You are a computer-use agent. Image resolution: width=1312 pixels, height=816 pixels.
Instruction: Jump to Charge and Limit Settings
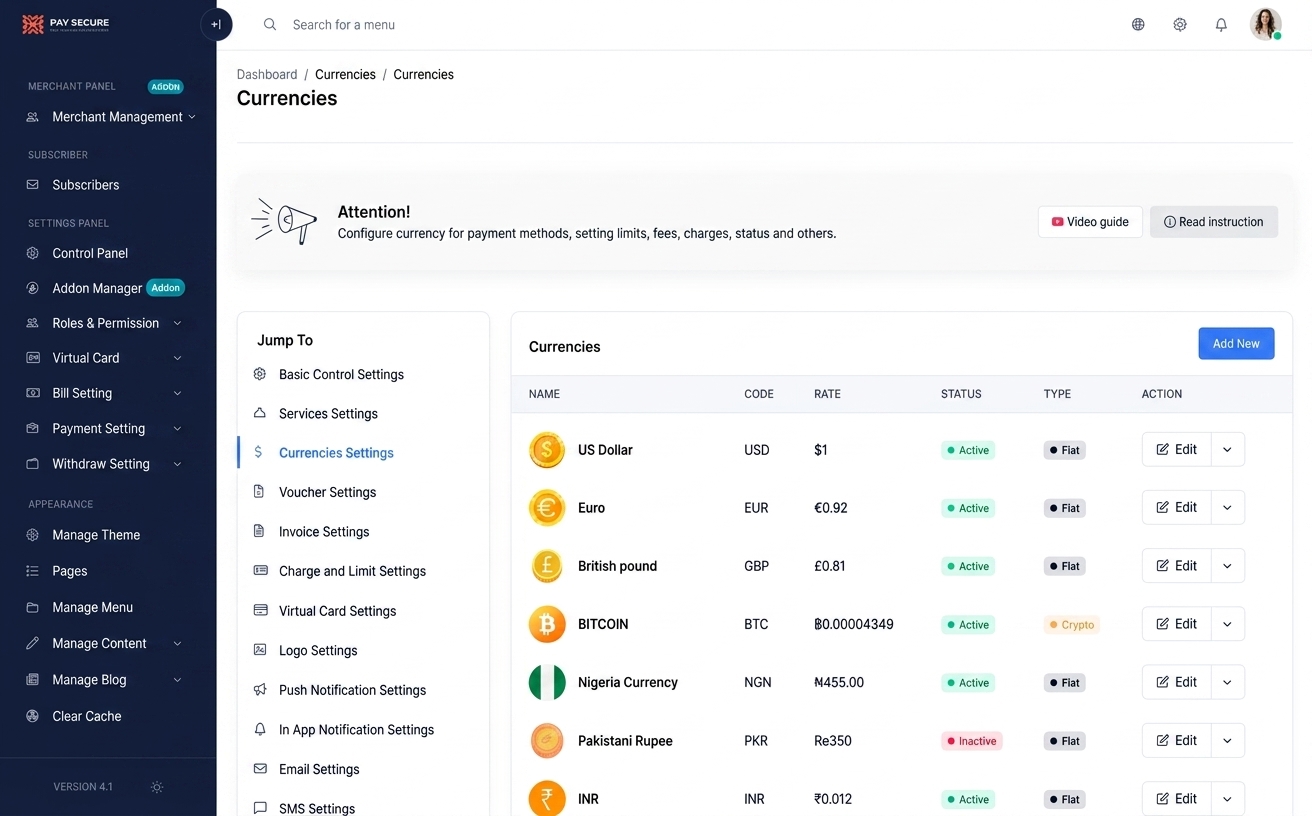(352, 571)
